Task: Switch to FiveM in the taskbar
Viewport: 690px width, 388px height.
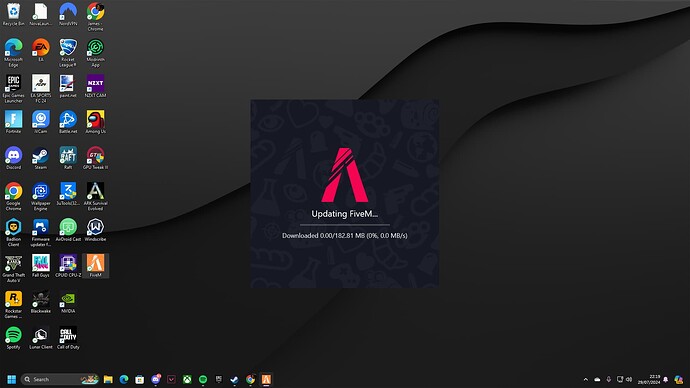Action: 266,379
